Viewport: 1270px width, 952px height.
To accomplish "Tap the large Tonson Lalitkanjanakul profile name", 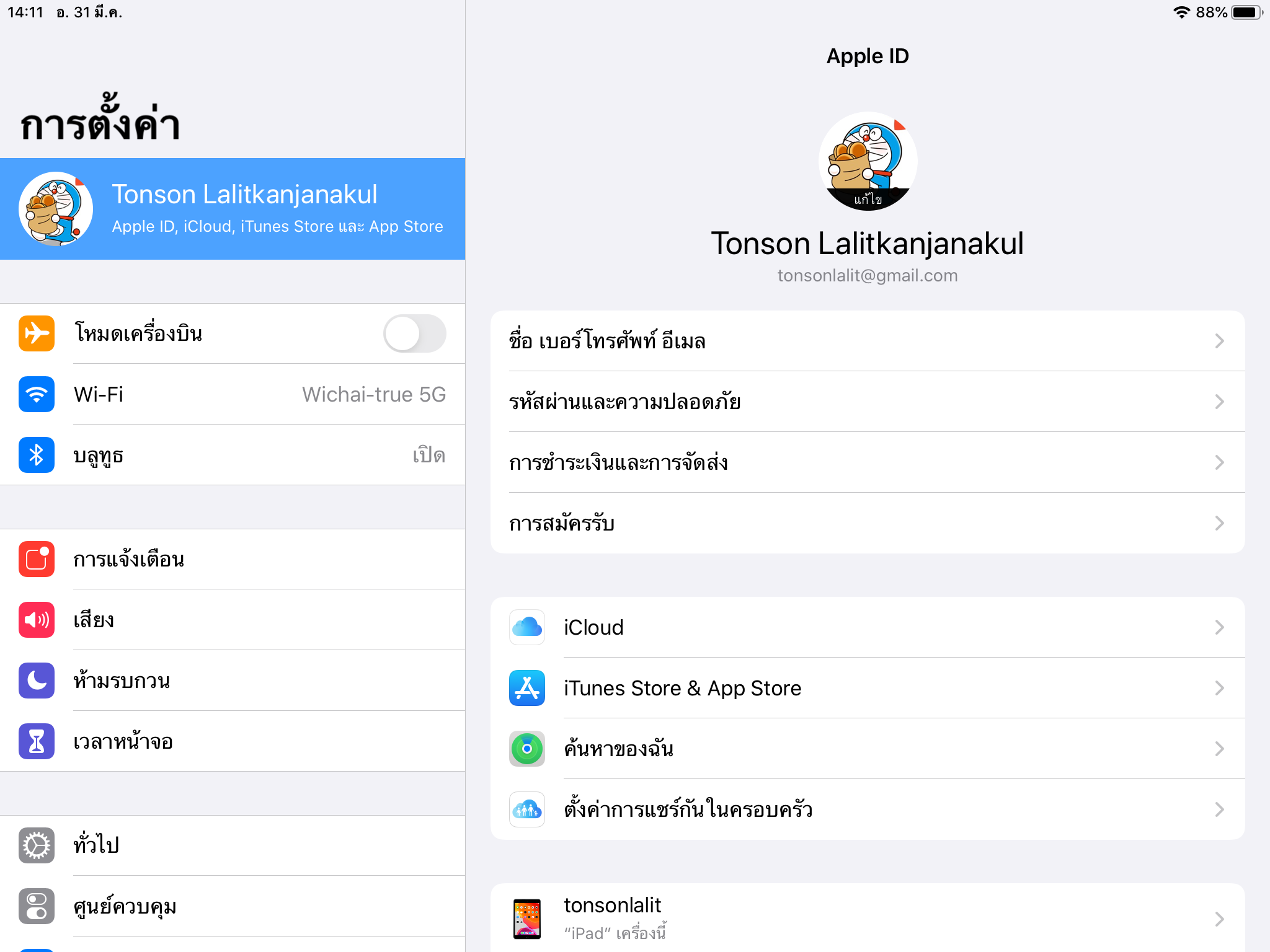I will pos(868,243).
